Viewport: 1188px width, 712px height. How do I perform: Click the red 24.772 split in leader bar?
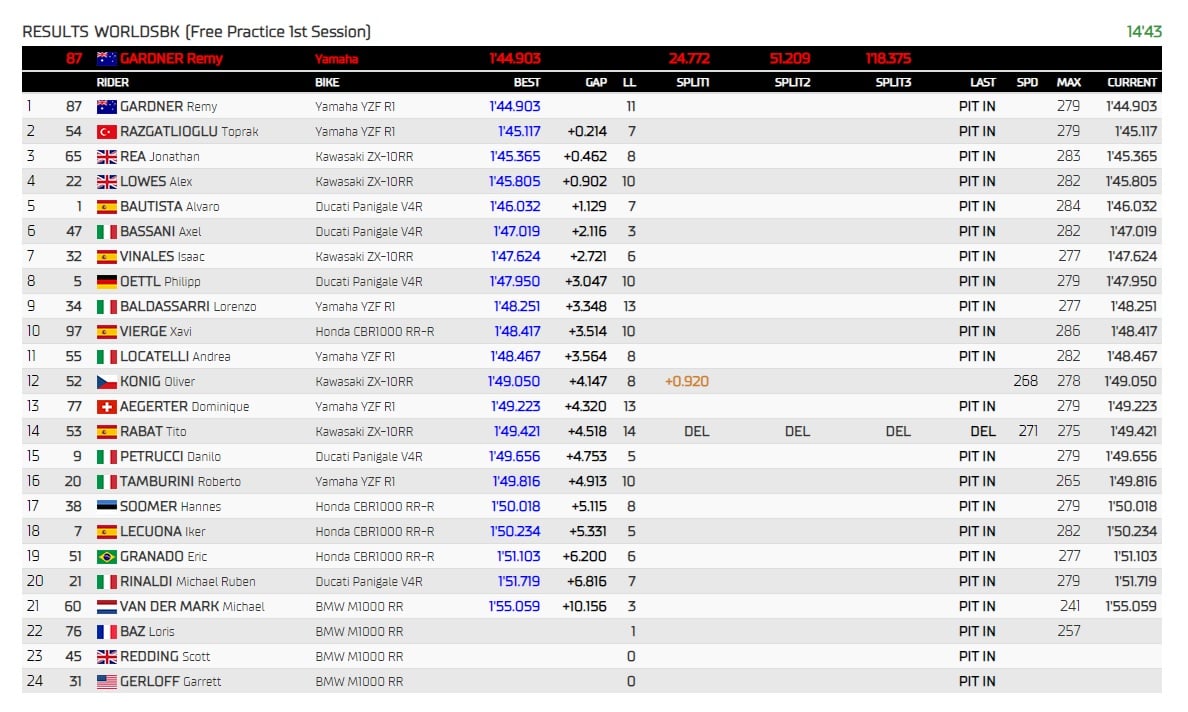pyautogui.click(x=689, y=58)
